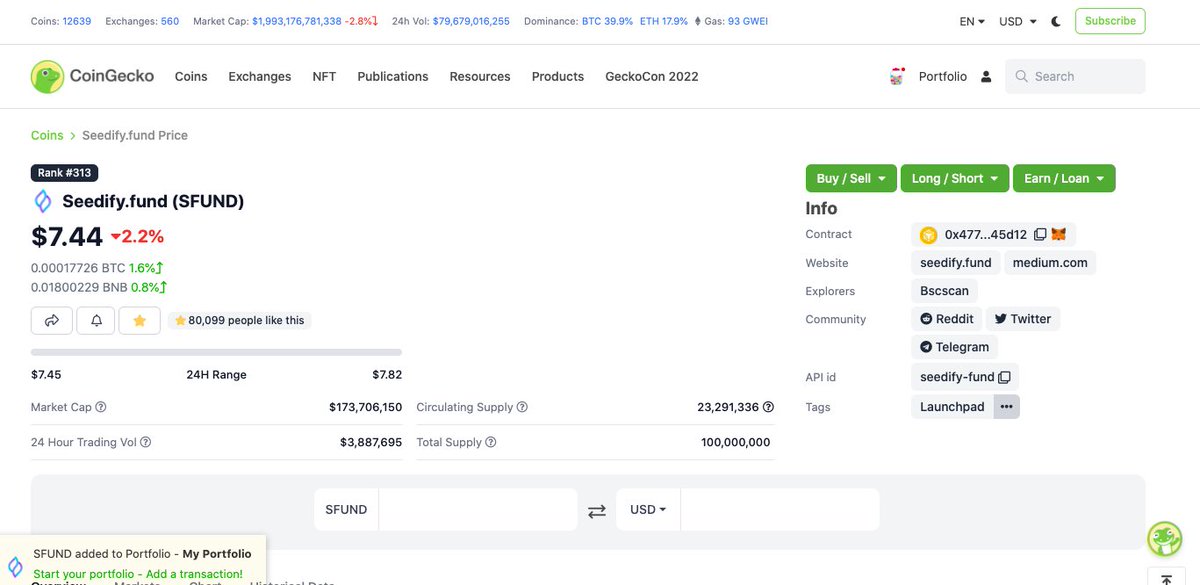Click the price alert bell button
This screenshot has width=1200, height=585.
(96, 320)
